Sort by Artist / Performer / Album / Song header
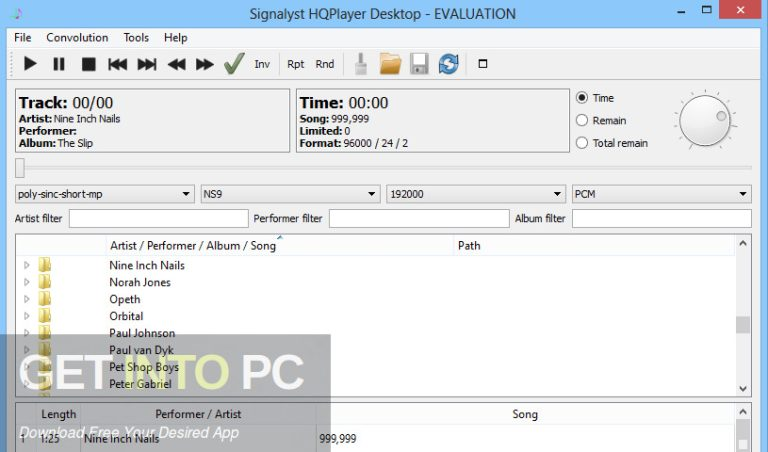The width and height of the screenshot is (768, 452). pyautogui.click(x=193, y=246)
